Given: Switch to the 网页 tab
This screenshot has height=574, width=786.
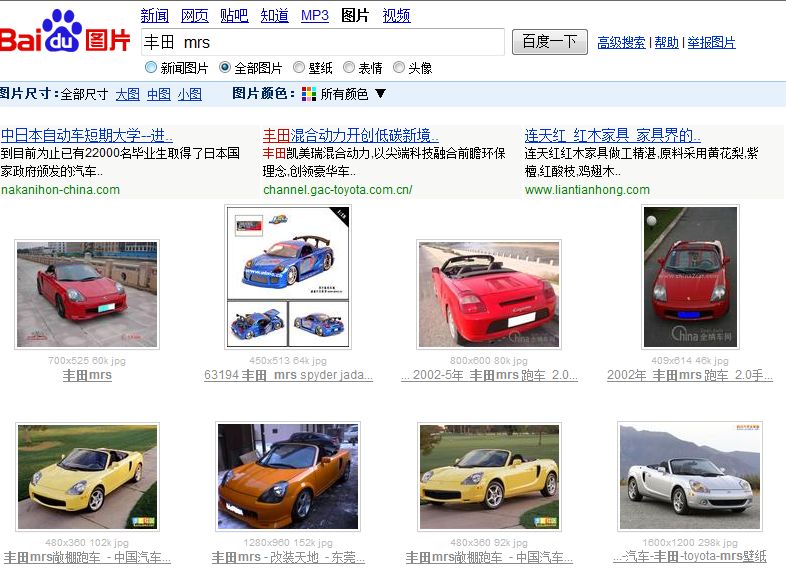Looking at the screenshot, I should pos(194,16).
